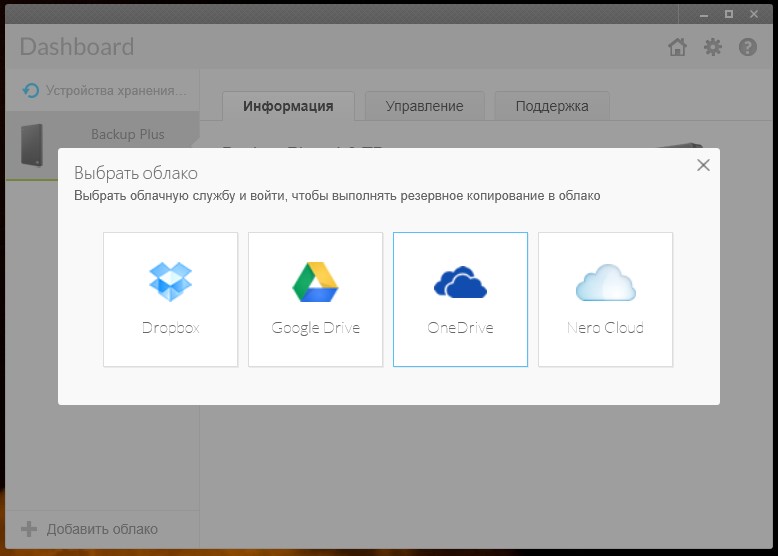This screenshot has width=778, height=556.
Task: Open the Home icon in Dashboard header
Action: pos(677,47)
